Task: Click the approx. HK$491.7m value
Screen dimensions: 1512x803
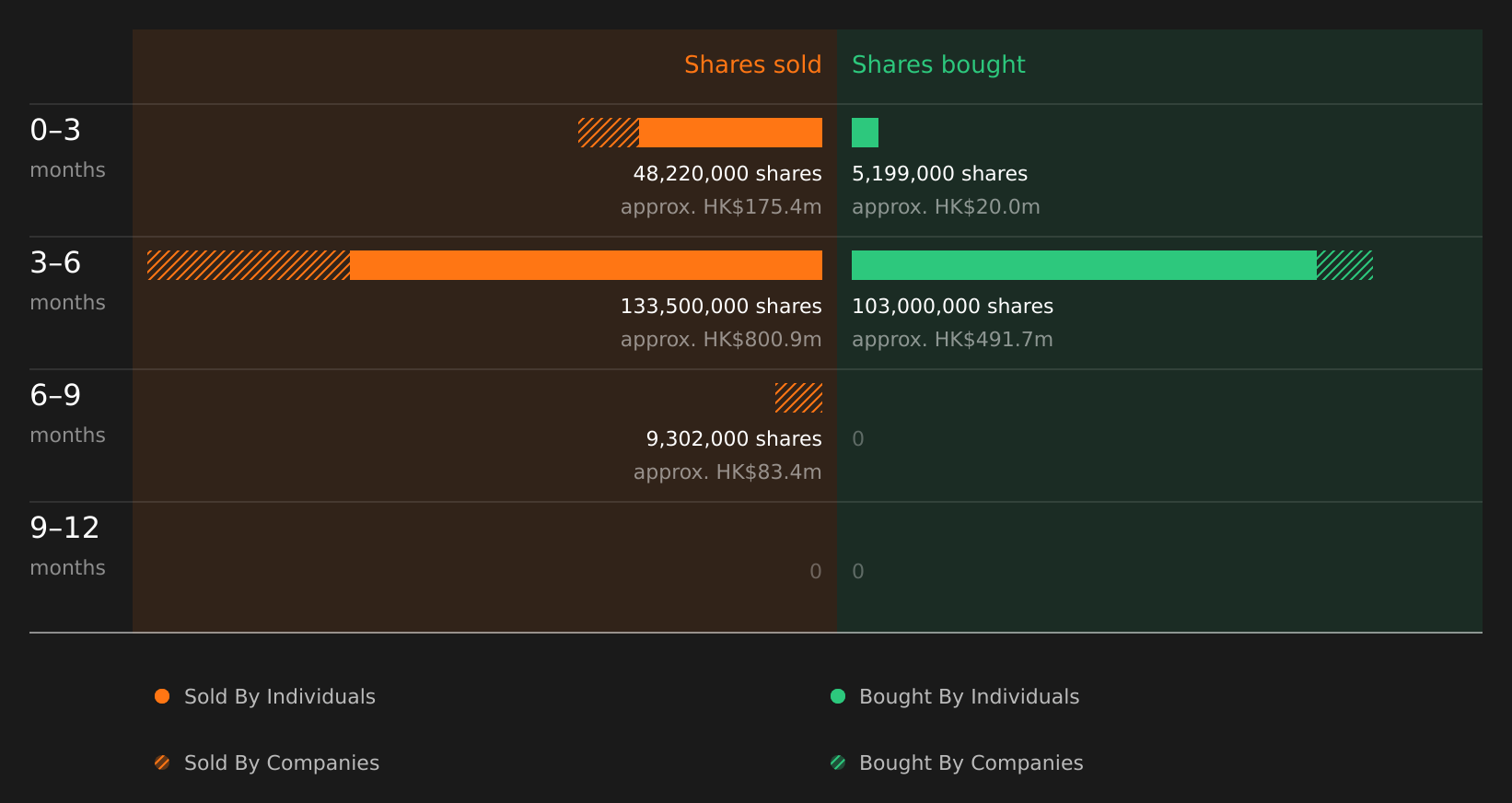Action: (952, 340)
